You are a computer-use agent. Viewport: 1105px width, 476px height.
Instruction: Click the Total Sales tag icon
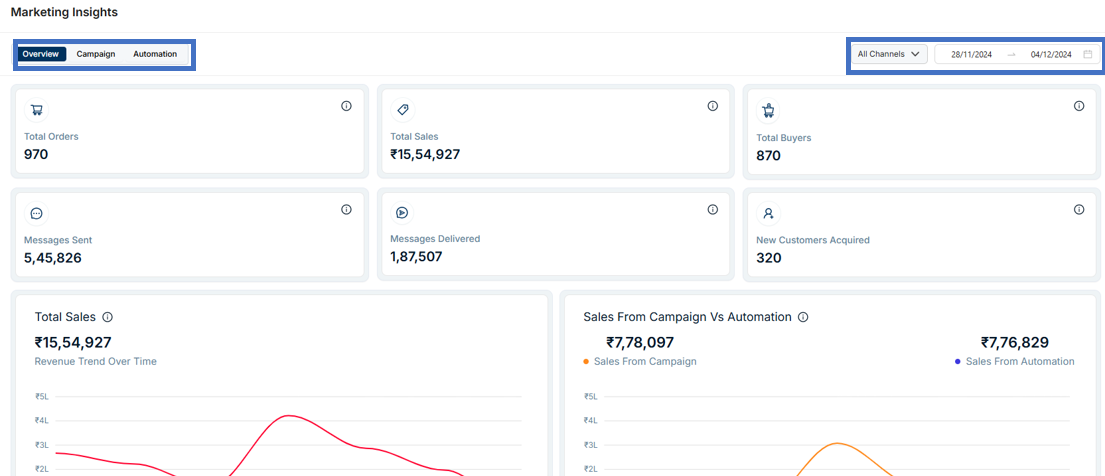(403, 110)
